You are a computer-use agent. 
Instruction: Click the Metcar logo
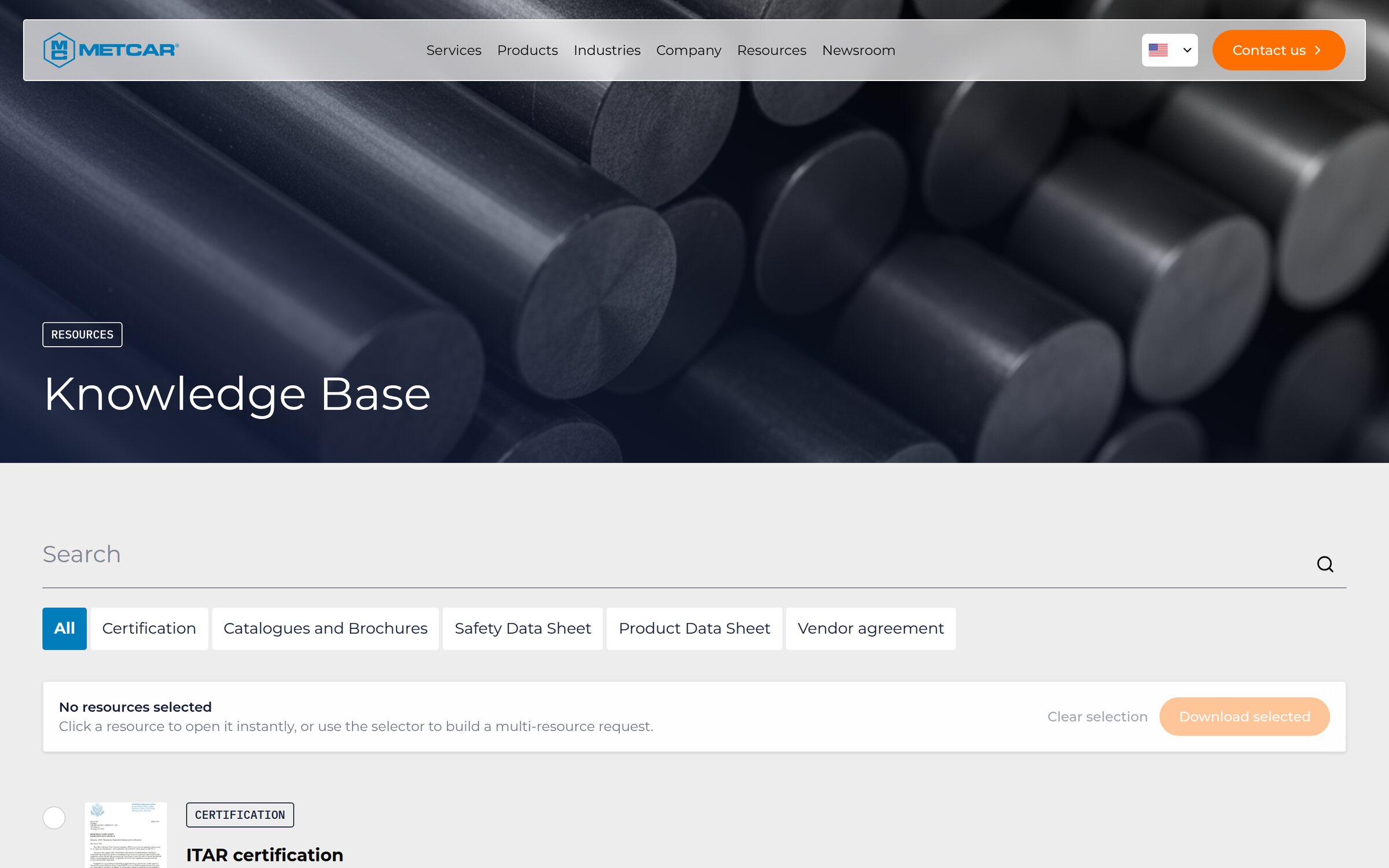coord(111,50)
